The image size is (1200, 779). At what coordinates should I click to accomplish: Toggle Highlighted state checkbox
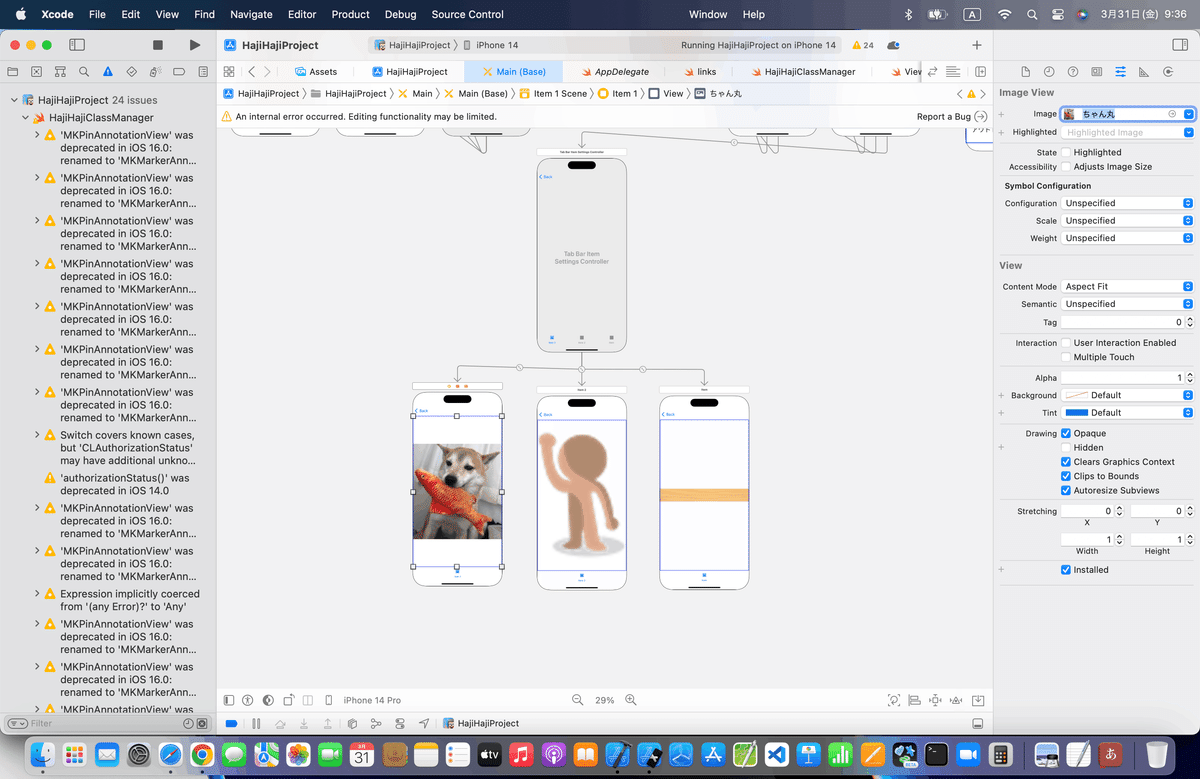click(x=1066, y=153)
